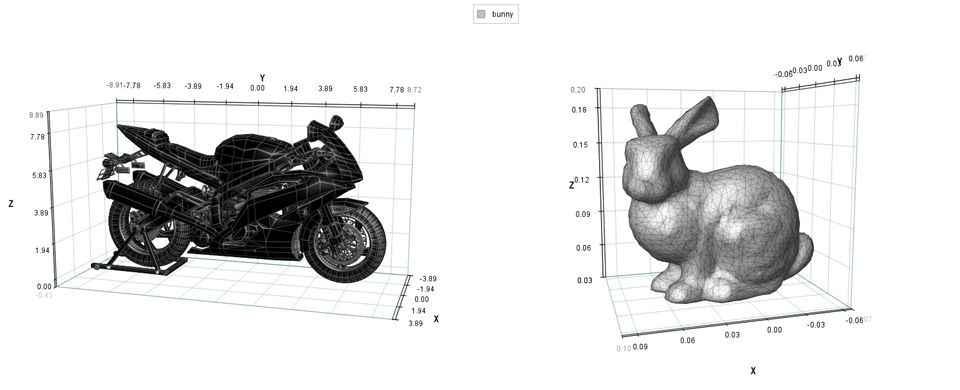Click the Z axis title left of the motorcycle plot

pos(11,204)
